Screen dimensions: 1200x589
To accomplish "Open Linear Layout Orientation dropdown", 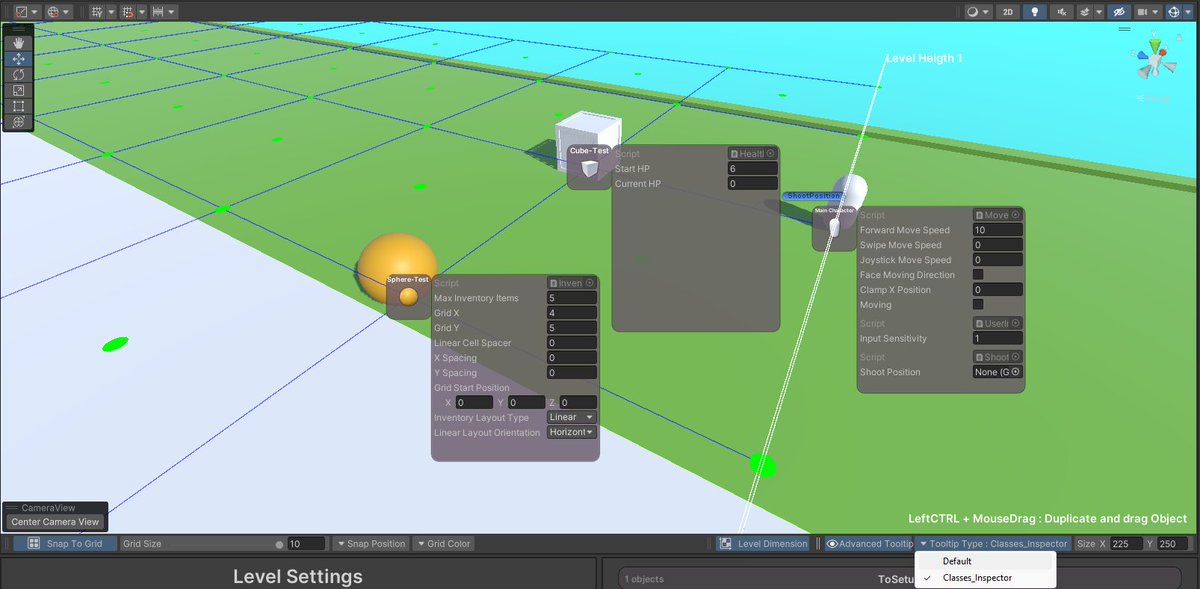I will pos(571,432).
